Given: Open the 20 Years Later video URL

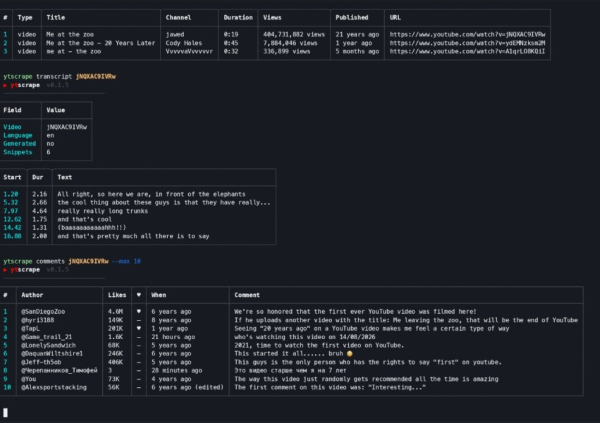Looking at the screenshot, I should [x=467, y=43].
